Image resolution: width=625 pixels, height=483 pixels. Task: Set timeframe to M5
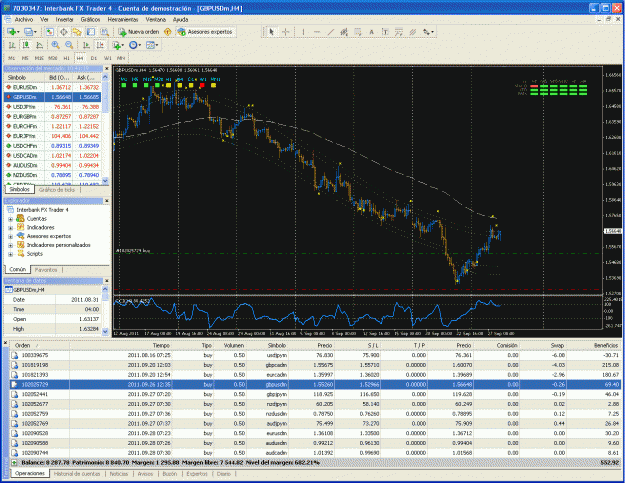(x=25, y=58)
